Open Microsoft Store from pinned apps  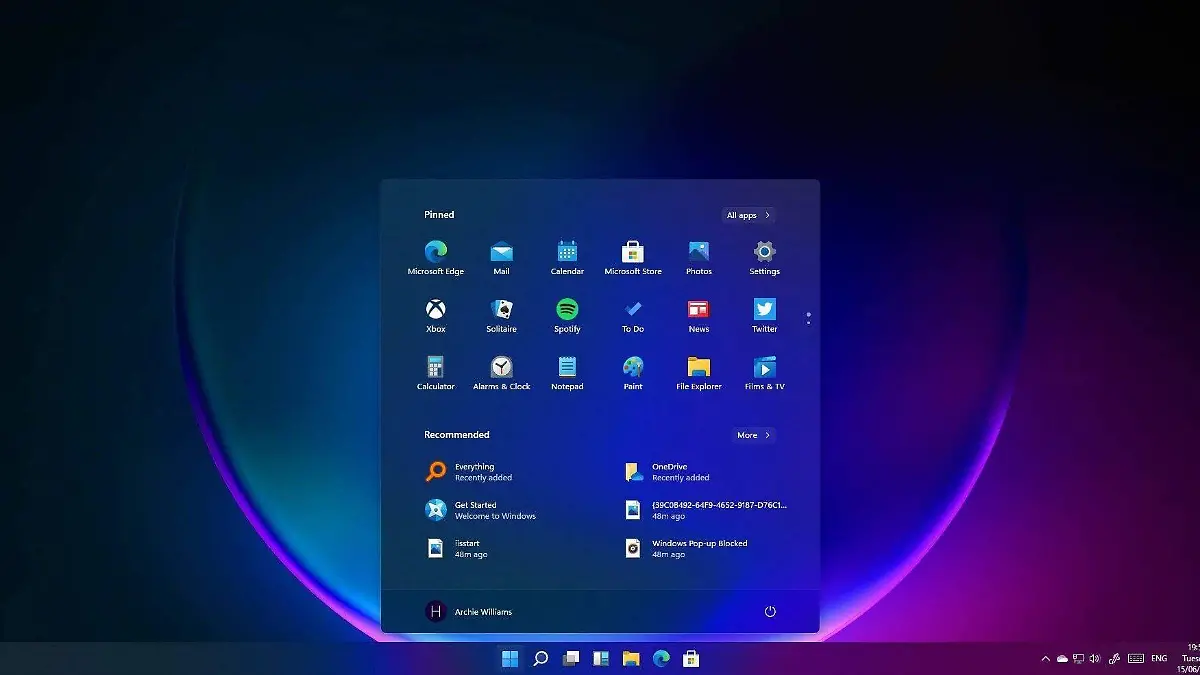pyautogui.click(x=633, y=252)
